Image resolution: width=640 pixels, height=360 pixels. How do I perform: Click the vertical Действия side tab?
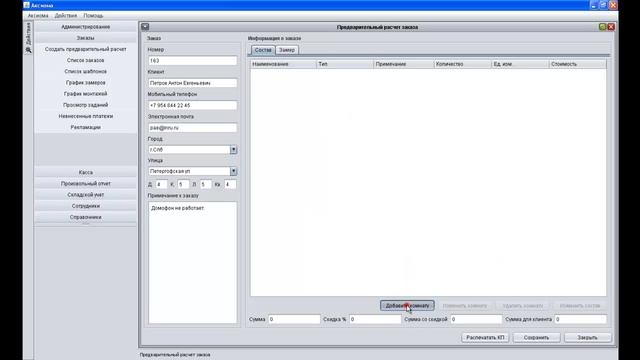tap(28, 33)
